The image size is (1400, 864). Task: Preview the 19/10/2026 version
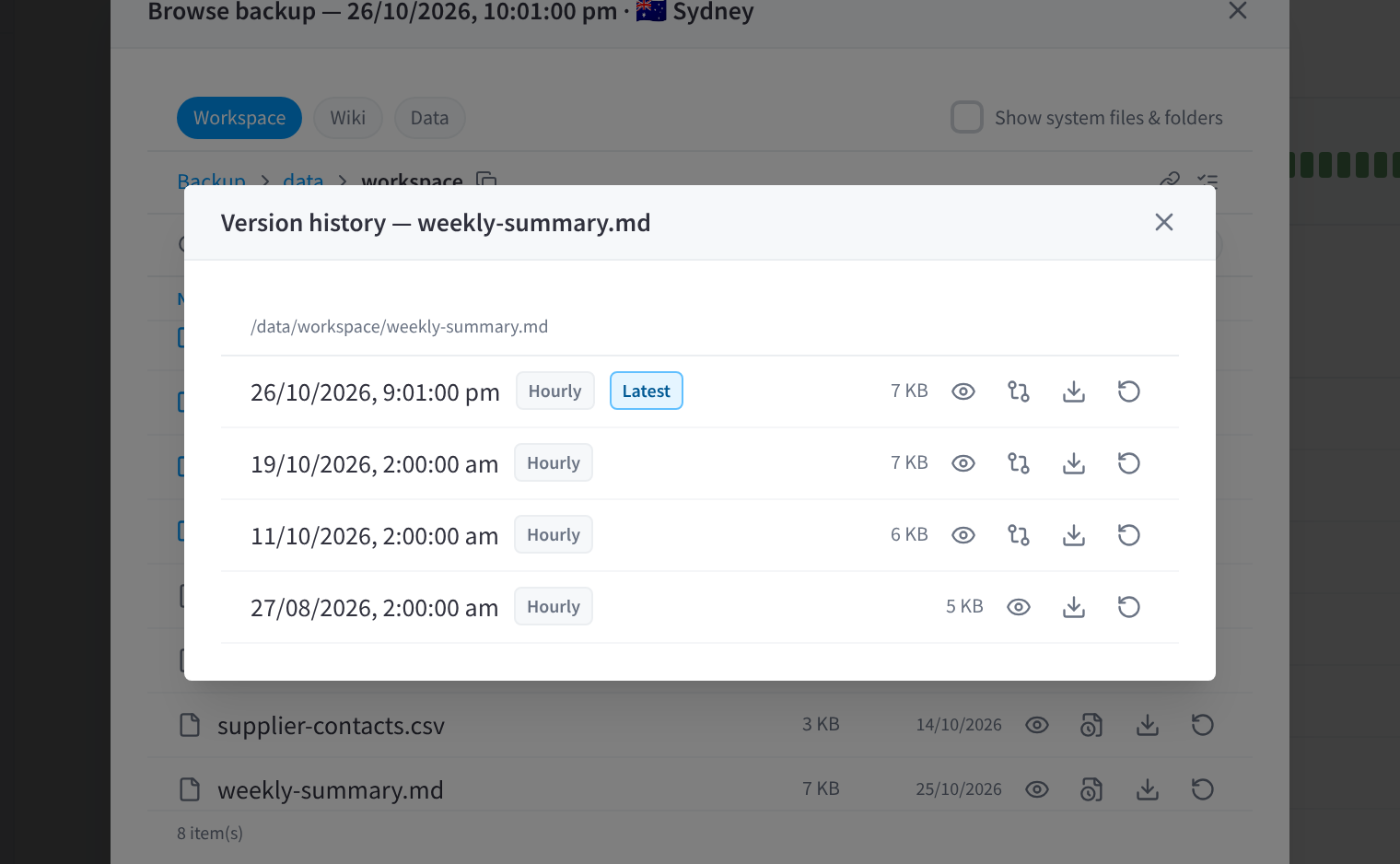click(963, 463)
